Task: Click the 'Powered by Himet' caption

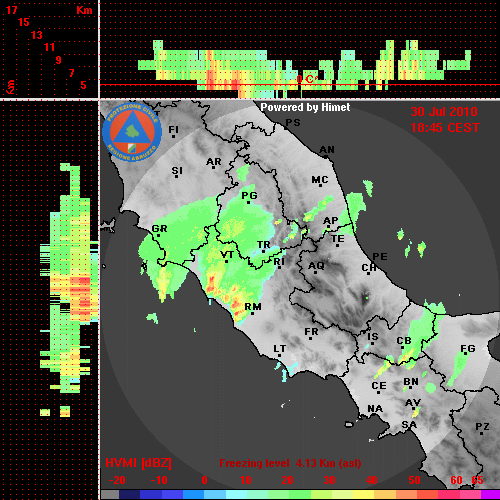Action: [305, 107]
